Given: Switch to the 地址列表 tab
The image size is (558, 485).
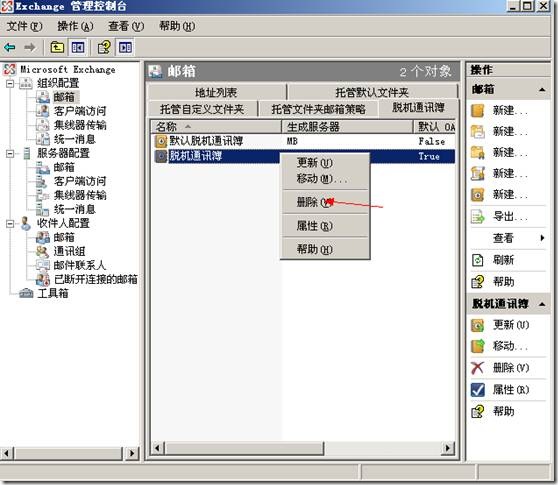Looking at the screenshot, I should 216,93.
